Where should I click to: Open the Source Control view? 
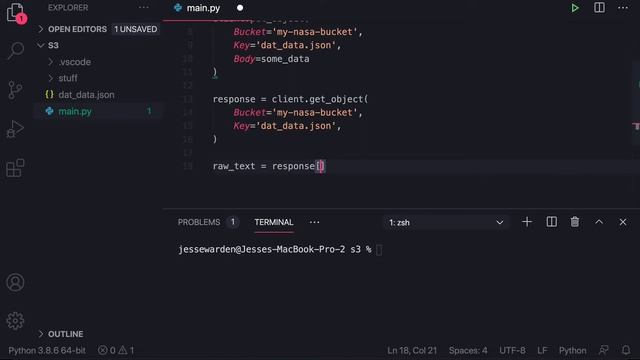[15, 90]
